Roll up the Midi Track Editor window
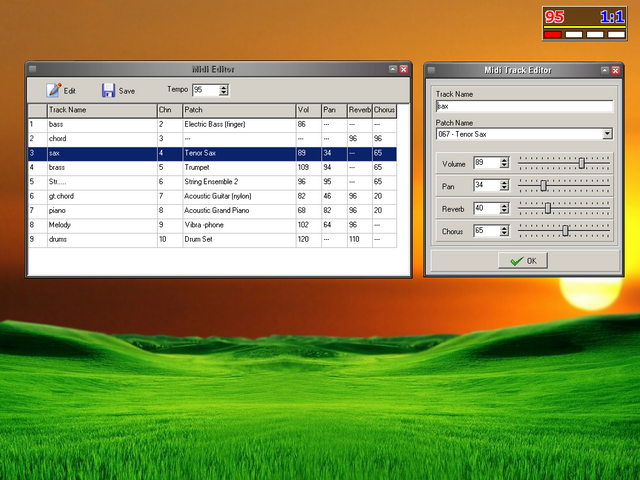Image resolution: width=640 pixels, height=480 pixels. tap(605, 70)
